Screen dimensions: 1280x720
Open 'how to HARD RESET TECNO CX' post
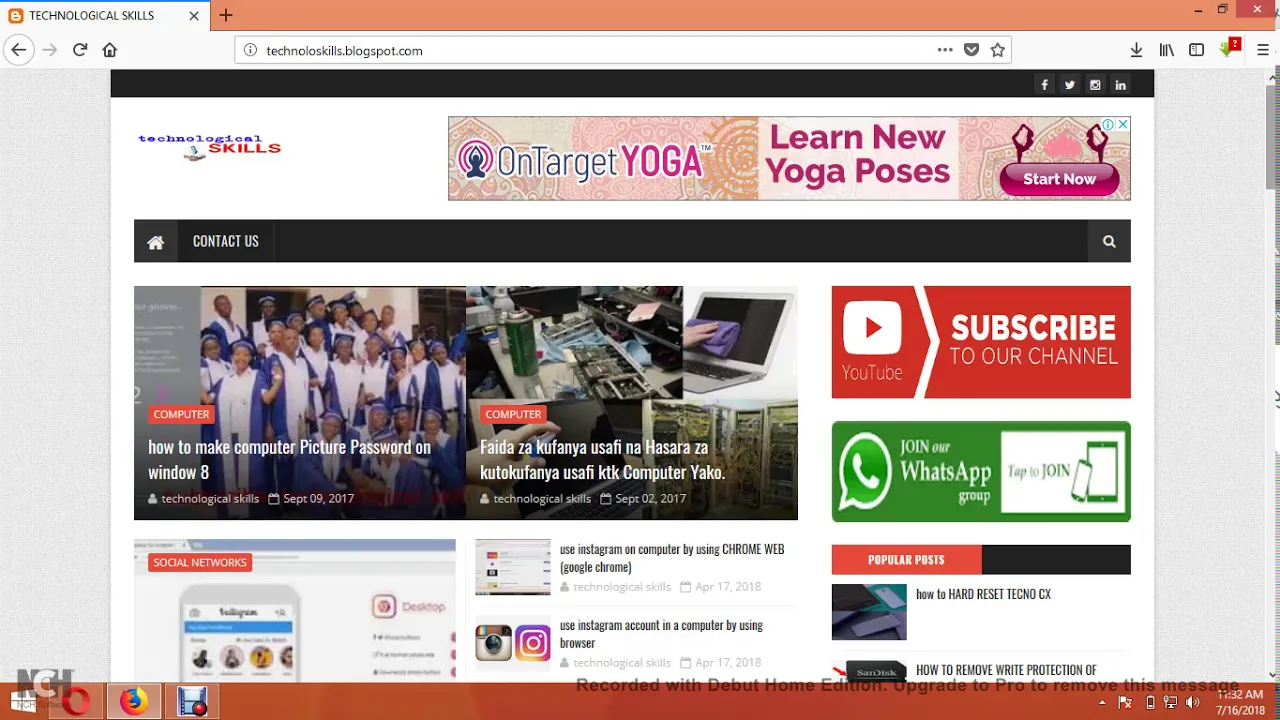click(x=983, y=594)
